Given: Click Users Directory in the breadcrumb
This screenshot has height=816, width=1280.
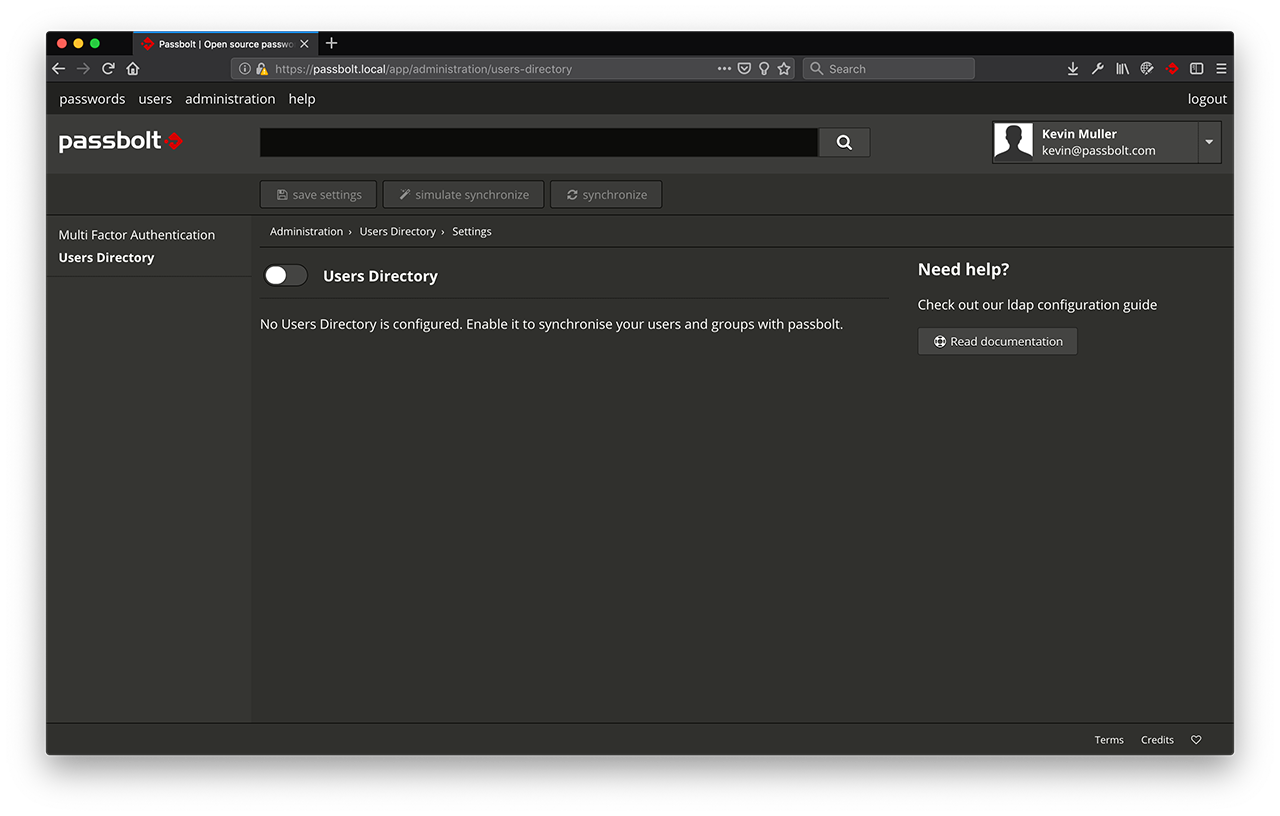Looking at the screenshot, I should [398, 231].
